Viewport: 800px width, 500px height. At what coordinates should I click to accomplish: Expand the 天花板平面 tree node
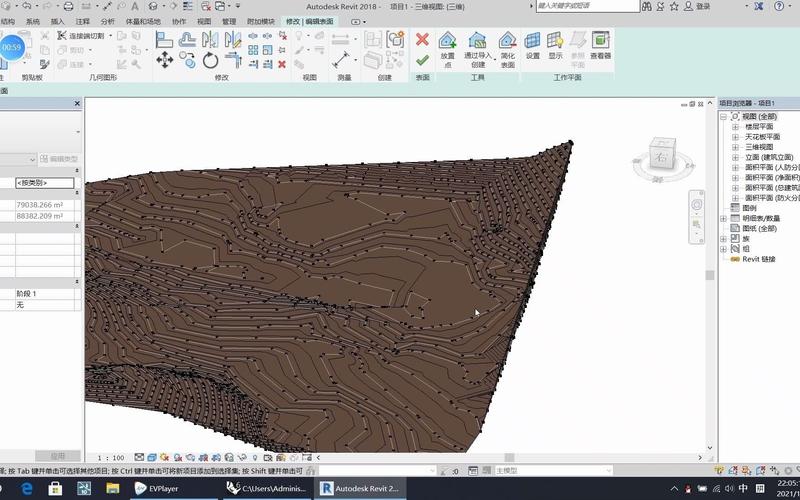point(735,137)
